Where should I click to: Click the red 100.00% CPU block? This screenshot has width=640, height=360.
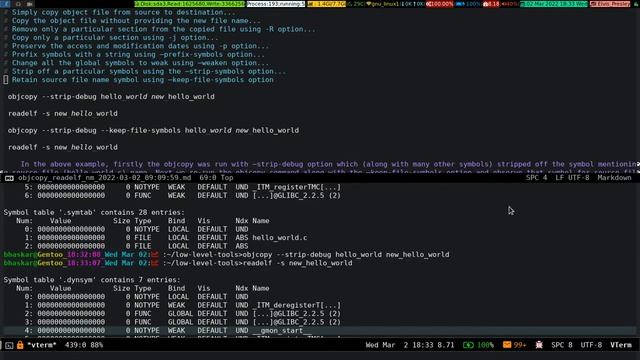440,4
